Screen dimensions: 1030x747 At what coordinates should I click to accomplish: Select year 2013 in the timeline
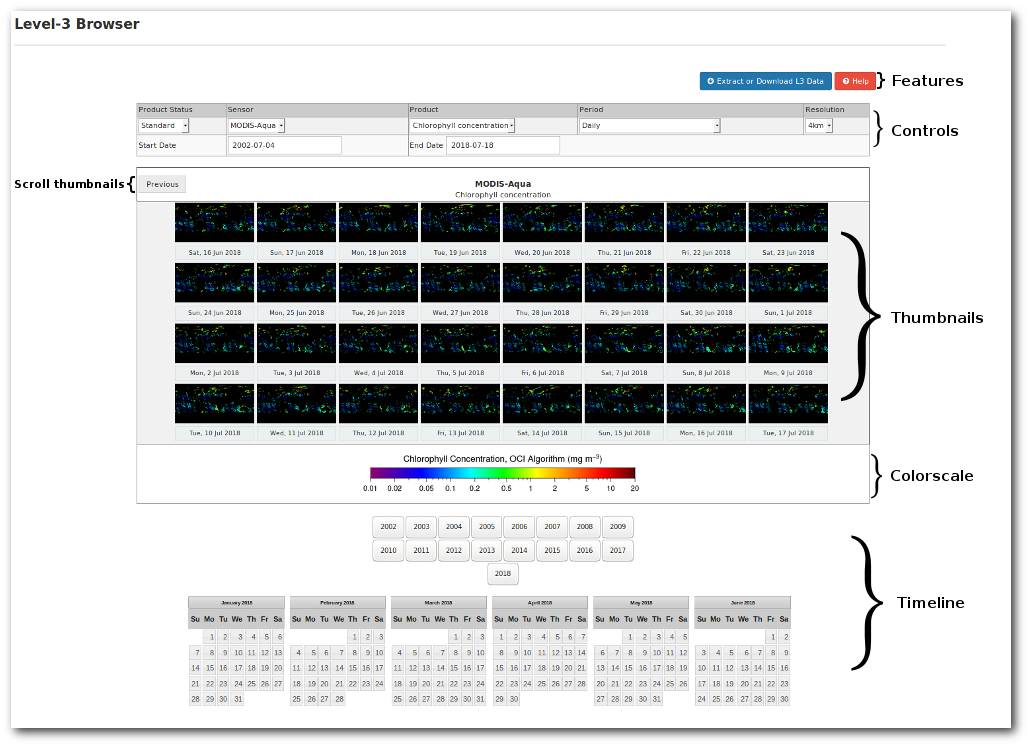click(x=486, y=550)
